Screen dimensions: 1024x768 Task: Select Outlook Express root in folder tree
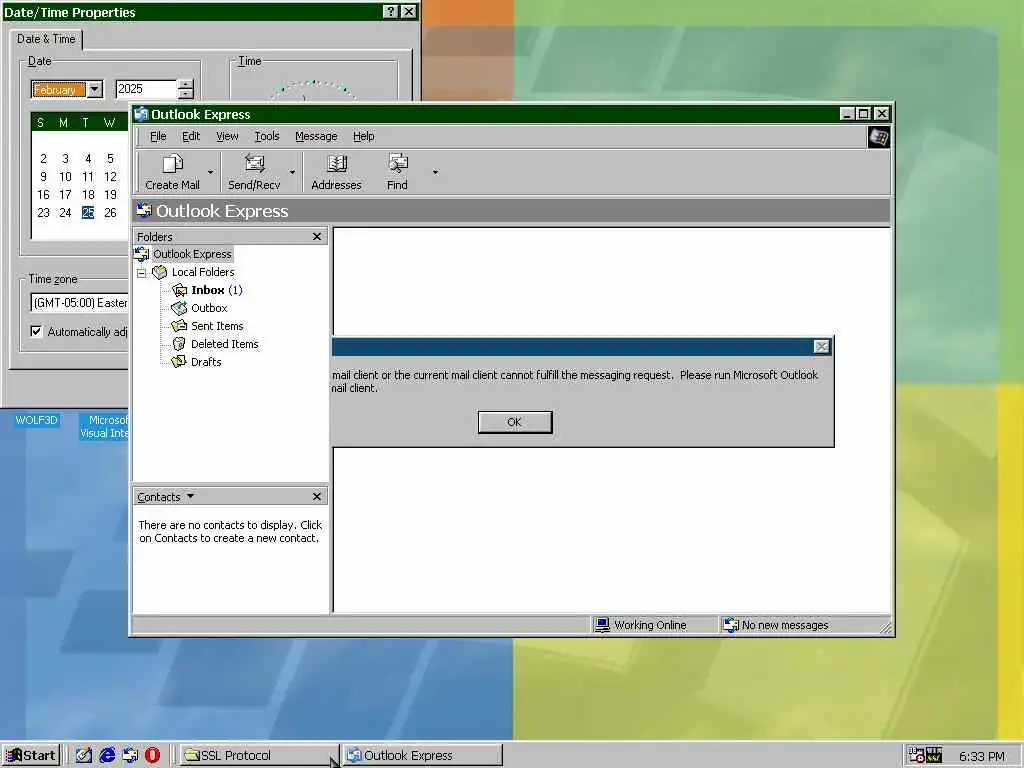click(192, 254)
